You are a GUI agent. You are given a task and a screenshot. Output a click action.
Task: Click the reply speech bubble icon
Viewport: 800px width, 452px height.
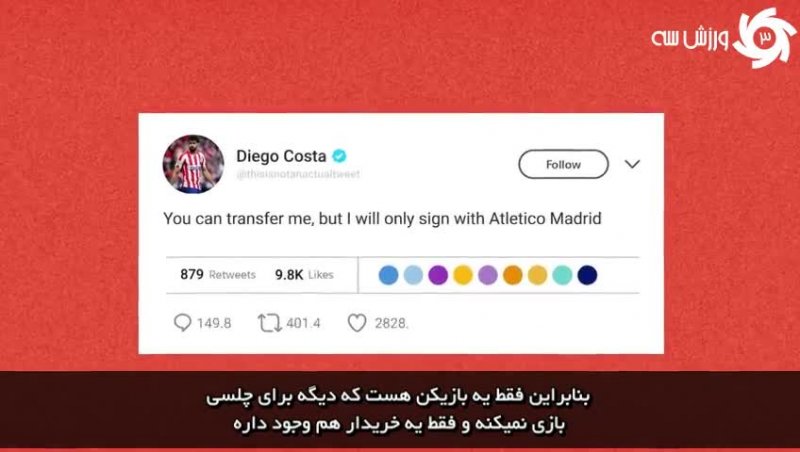click(x=183, y=322)
